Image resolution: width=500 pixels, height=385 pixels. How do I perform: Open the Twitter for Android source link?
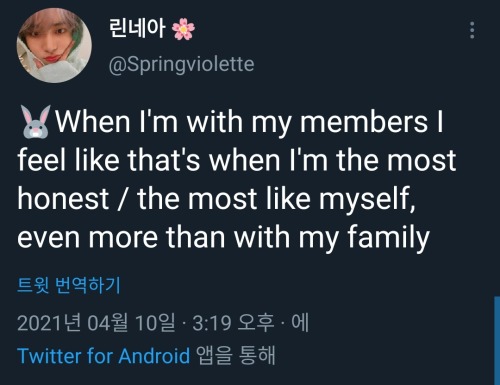(x=103, y=356)
